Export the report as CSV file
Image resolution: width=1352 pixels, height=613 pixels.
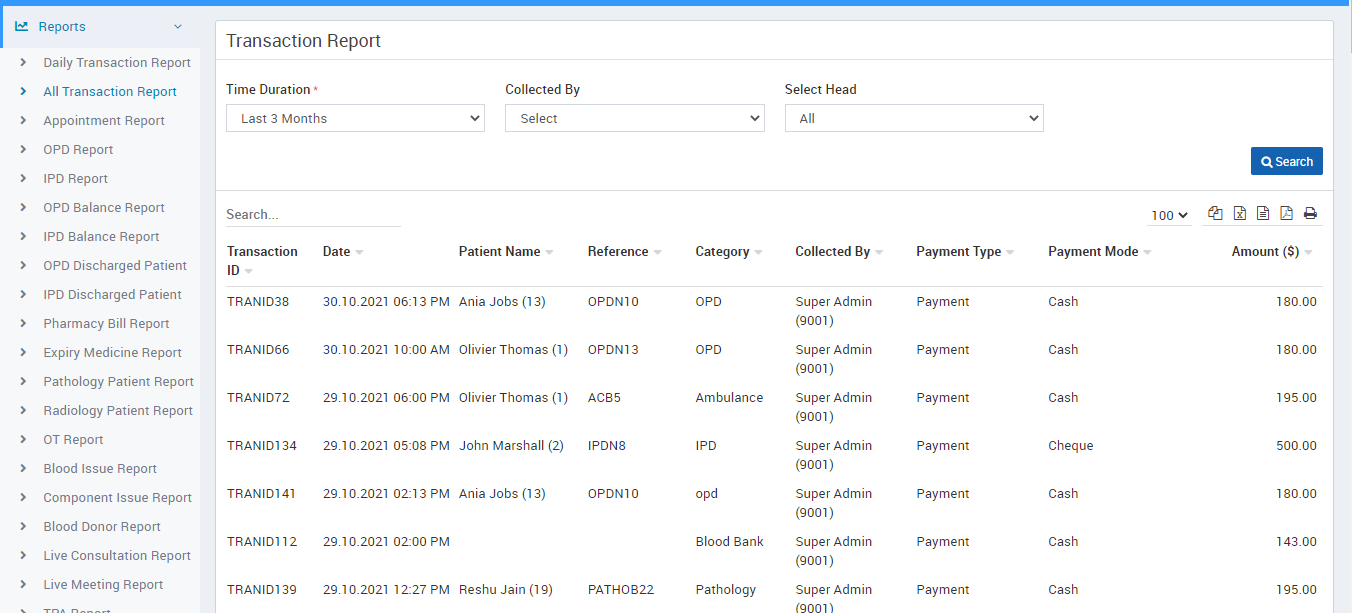click(1263, 213)
